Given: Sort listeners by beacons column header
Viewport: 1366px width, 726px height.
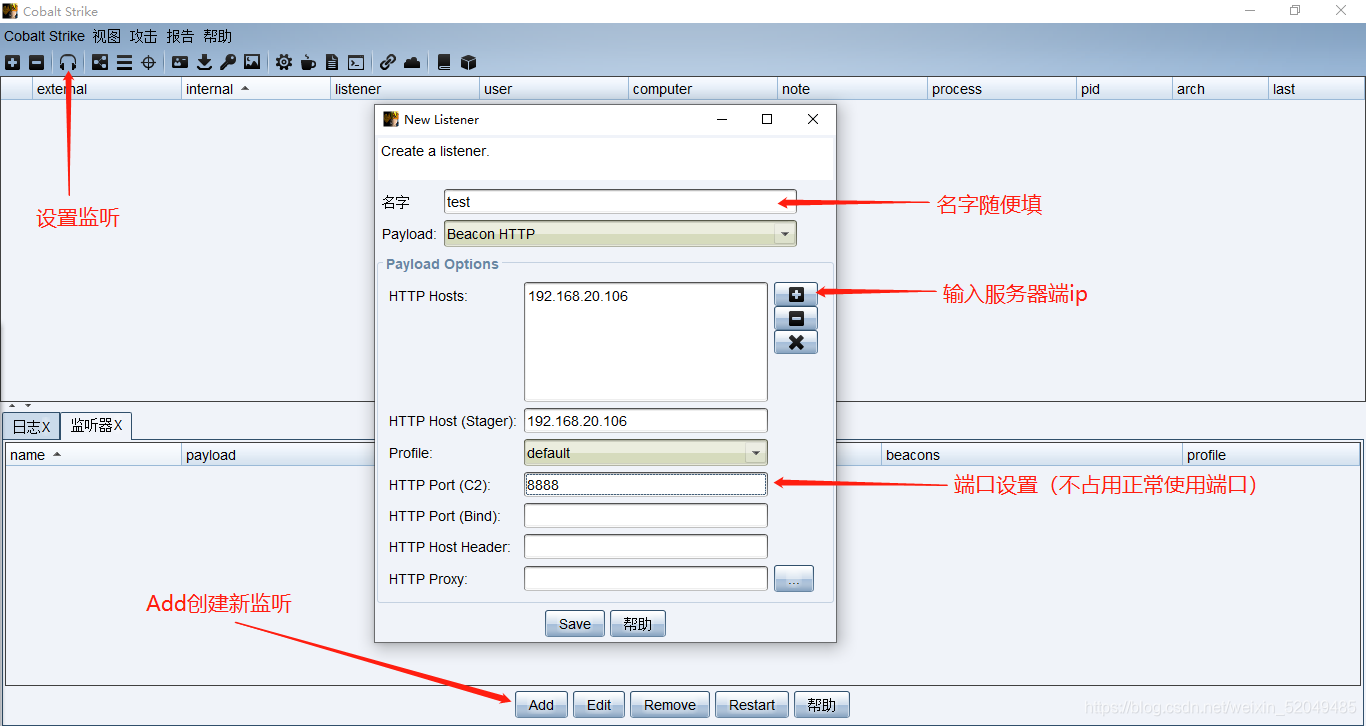Looking at the screenshot, I should pyautogui.click(x=1031, y=455).
